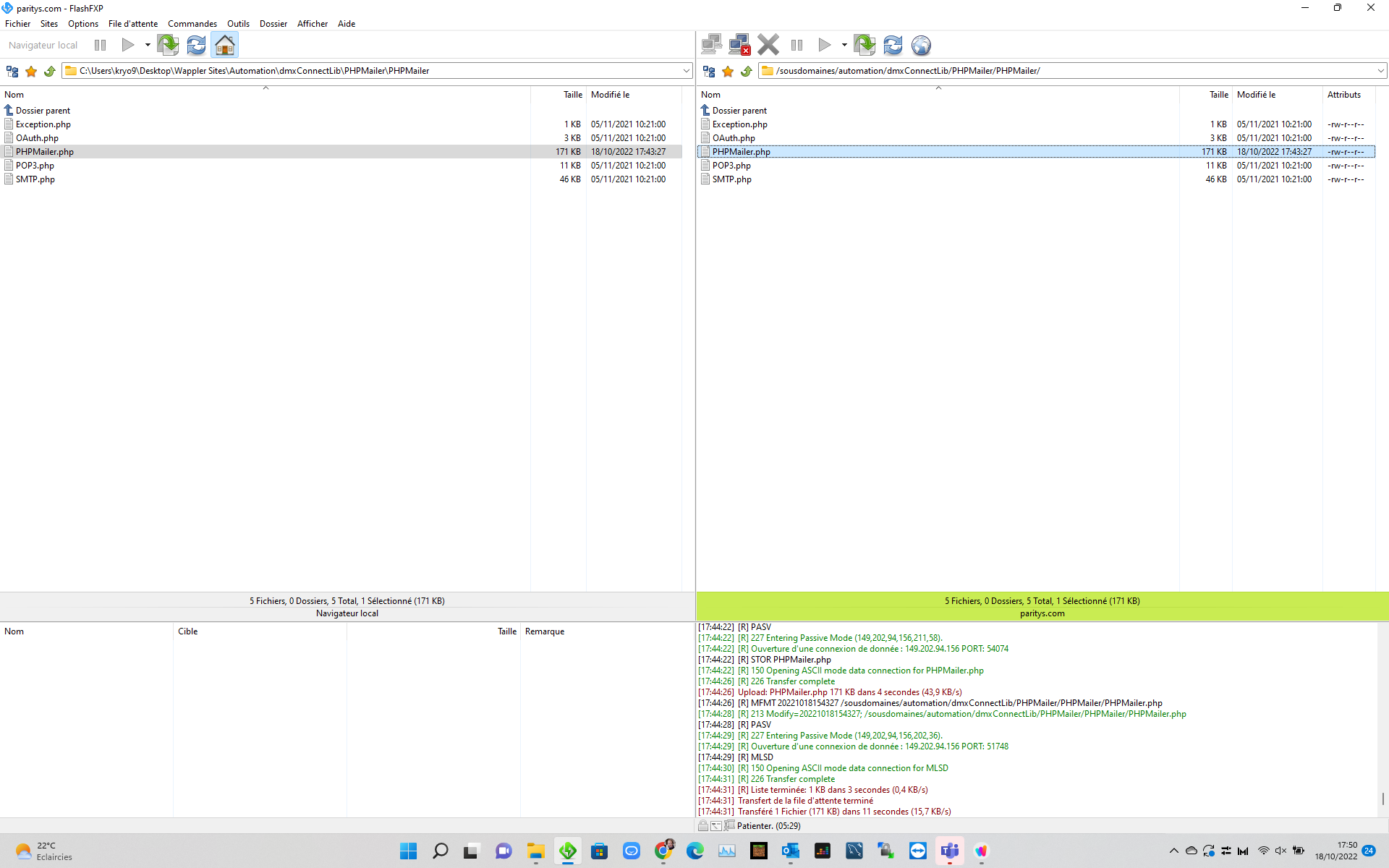Open the File d'attente menu
1389x868 pixels.
[x=133, y=24]
